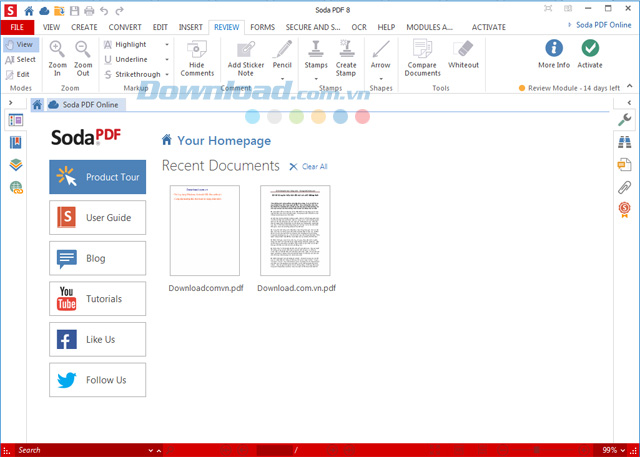This screenshot has height=457, width=640.
Task: Open the binoculars search panel icon
Action: 624,142
